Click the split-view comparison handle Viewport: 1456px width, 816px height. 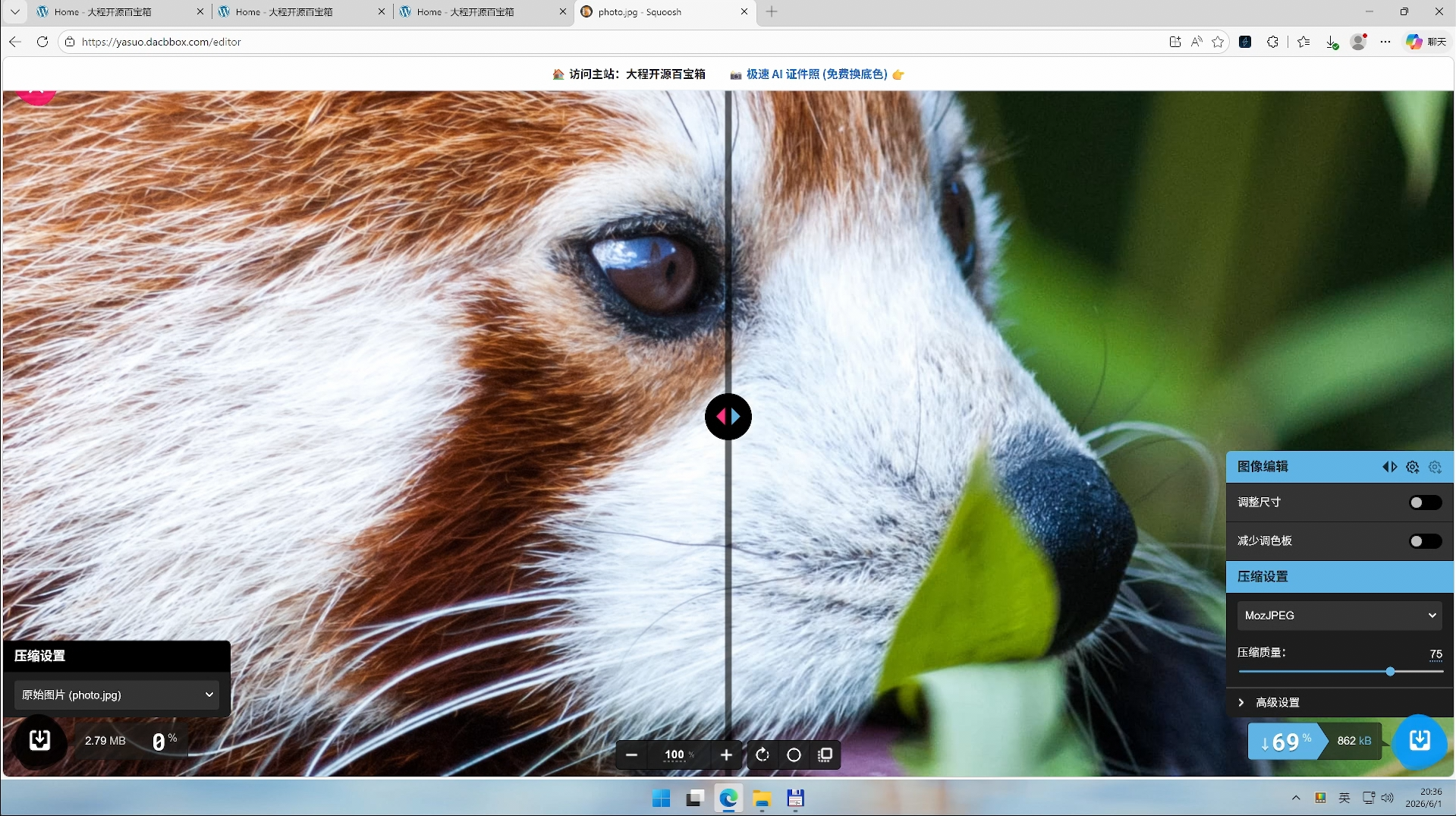pyautogui.click(x=728, y=417)
